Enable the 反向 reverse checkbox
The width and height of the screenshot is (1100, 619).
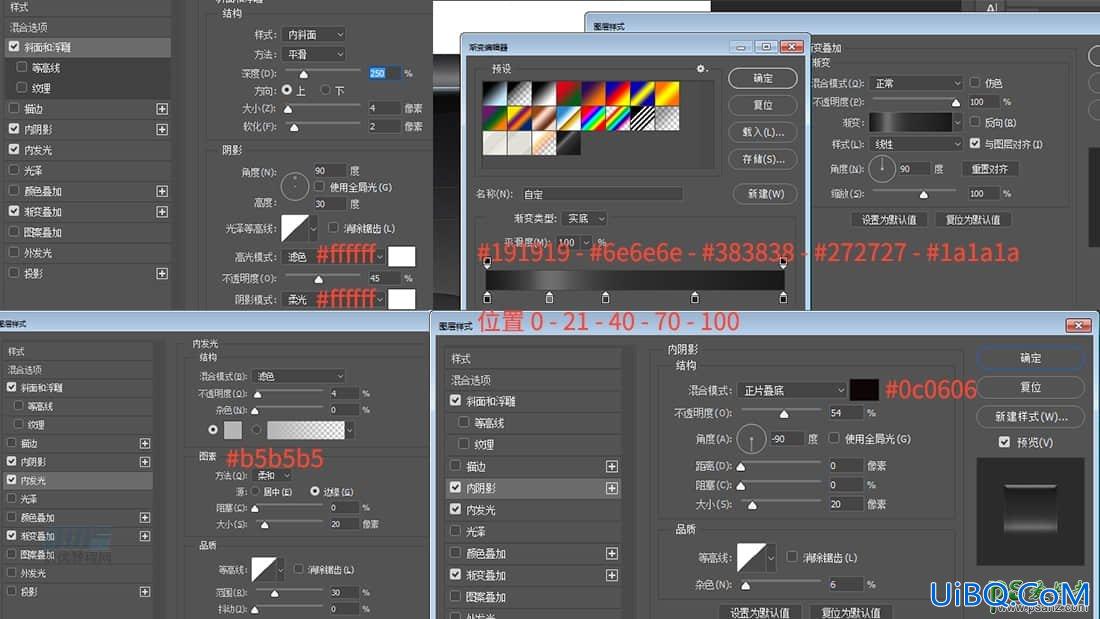[974, 121]
